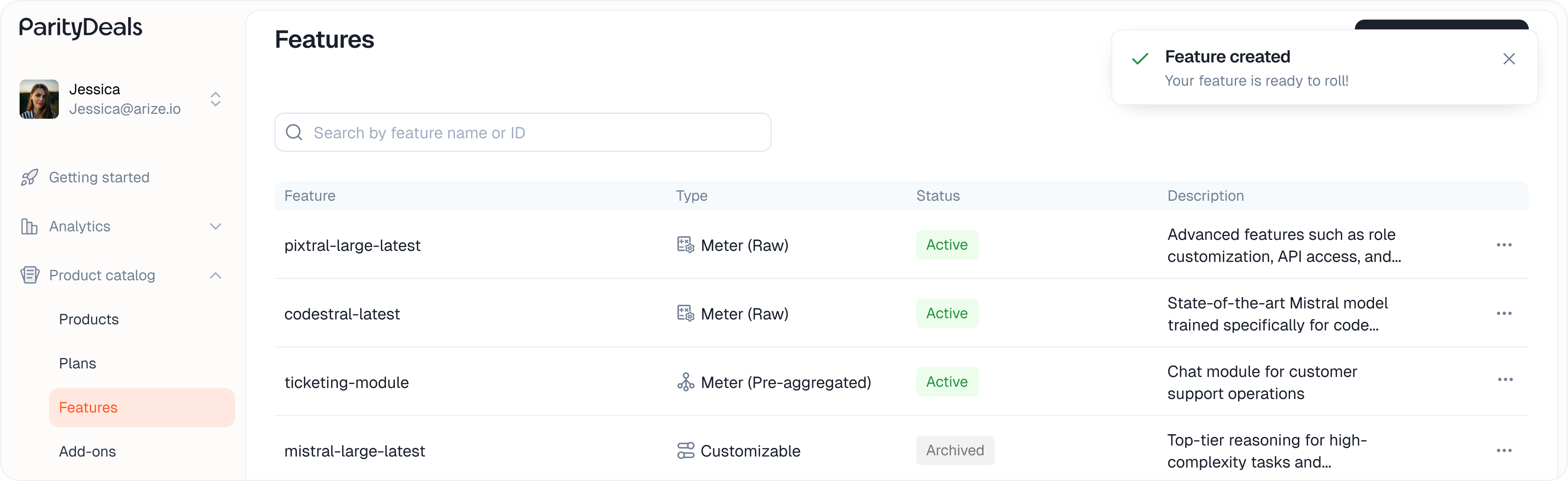Navigate to Add-ons
Screen dimensions: 1568x481
88,452
